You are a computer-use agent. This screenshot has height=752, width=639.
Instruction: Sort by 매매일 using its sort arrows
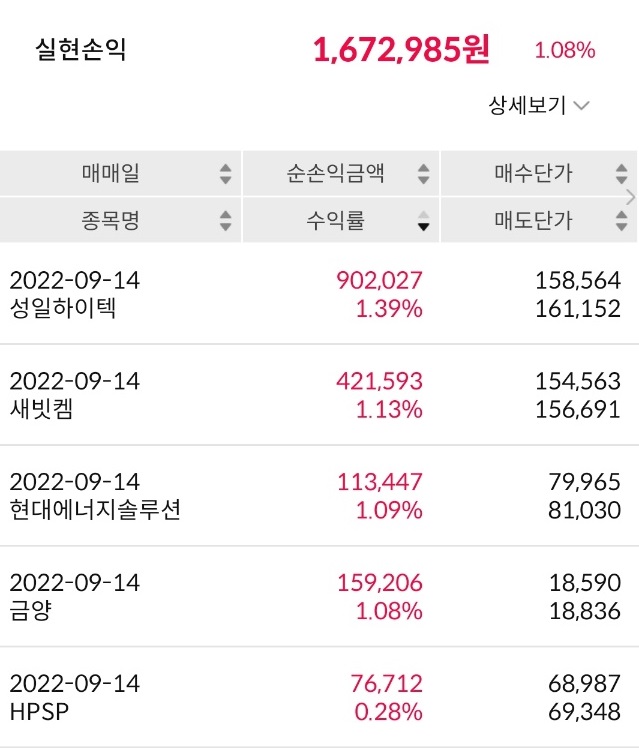(x=225, y=174)
